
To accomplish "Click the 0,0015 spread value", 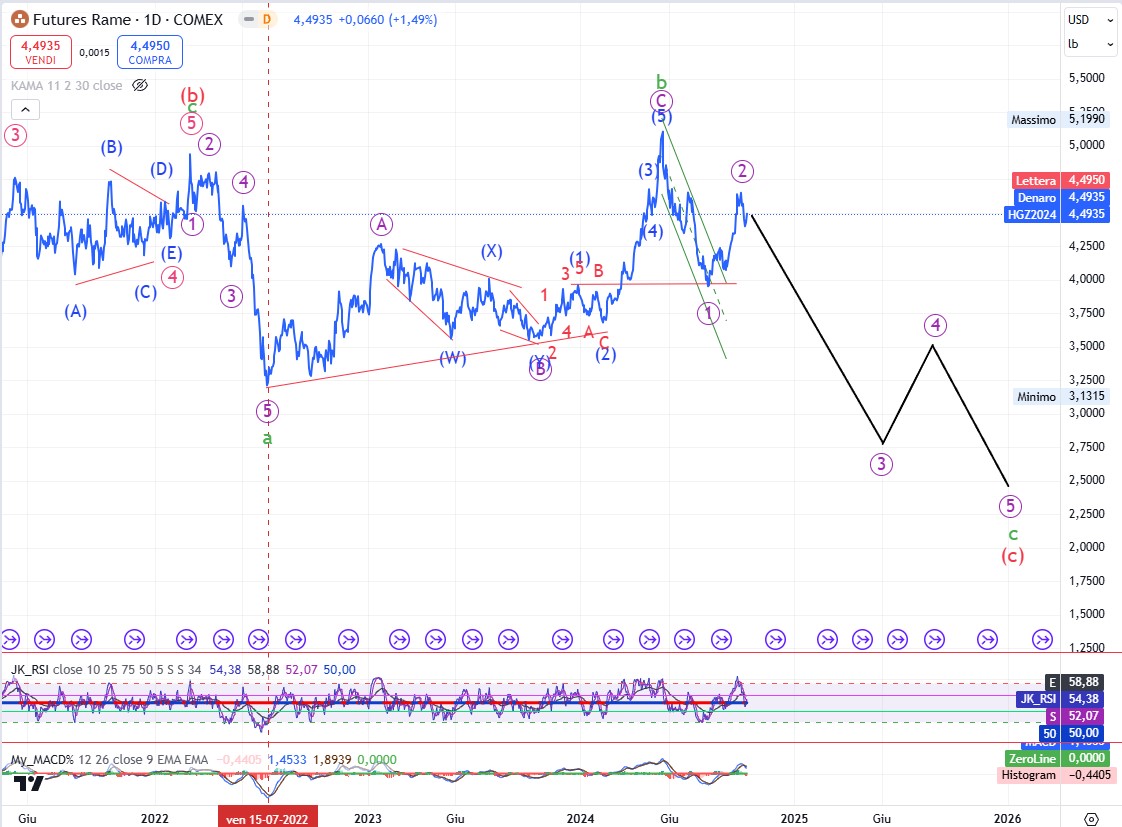I will 94,52.
